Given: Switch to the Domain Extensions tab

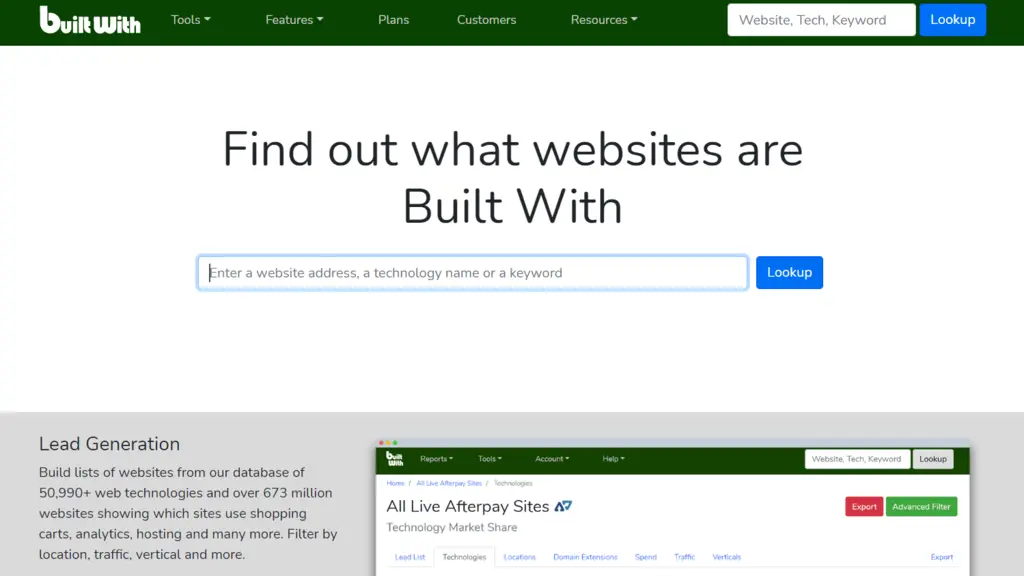Looking at the screenshot, I should click(585, 557).
